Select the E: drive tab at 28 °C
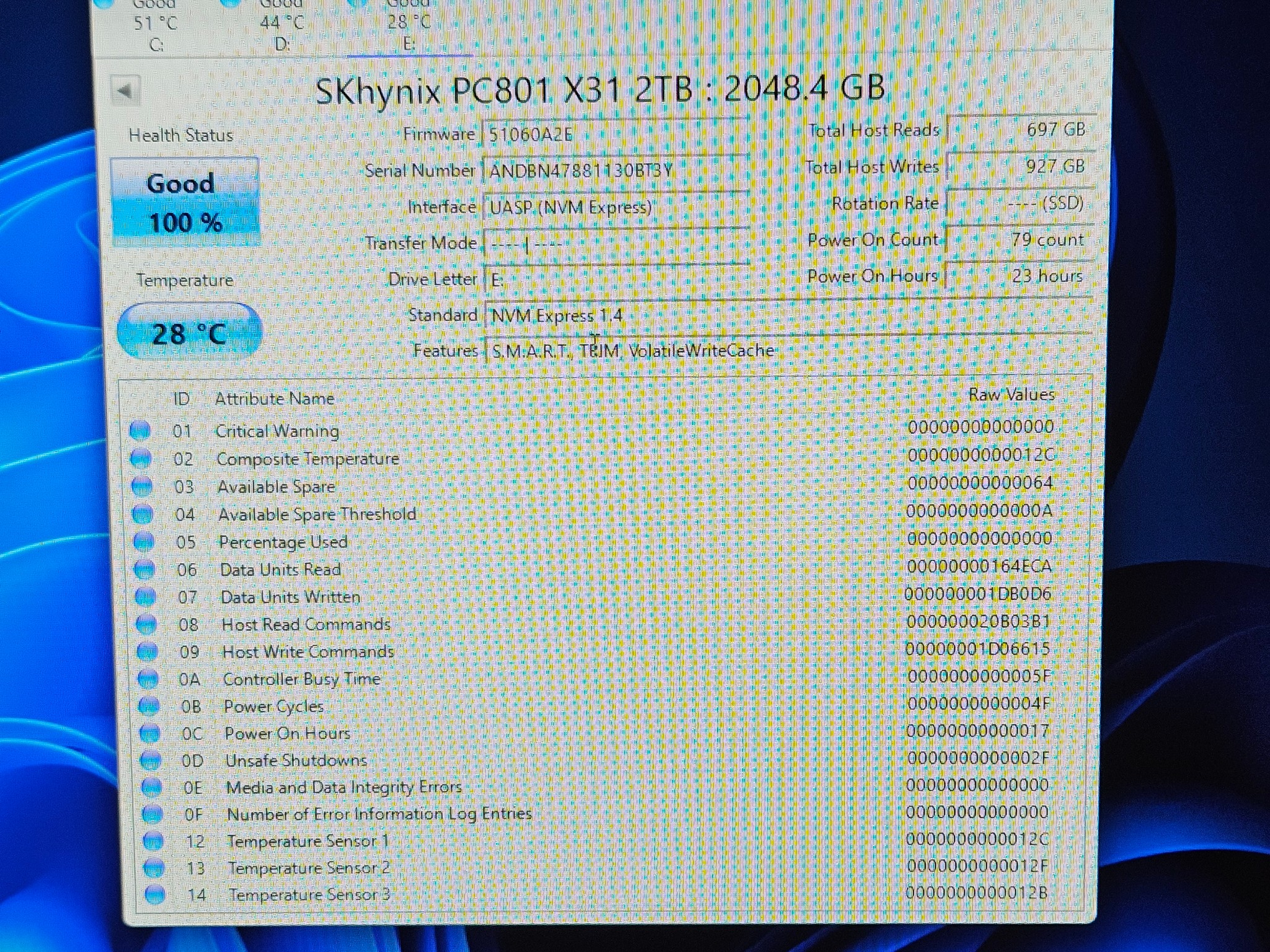The width and height of the screenshot is (1270, 952). [409, 26]
